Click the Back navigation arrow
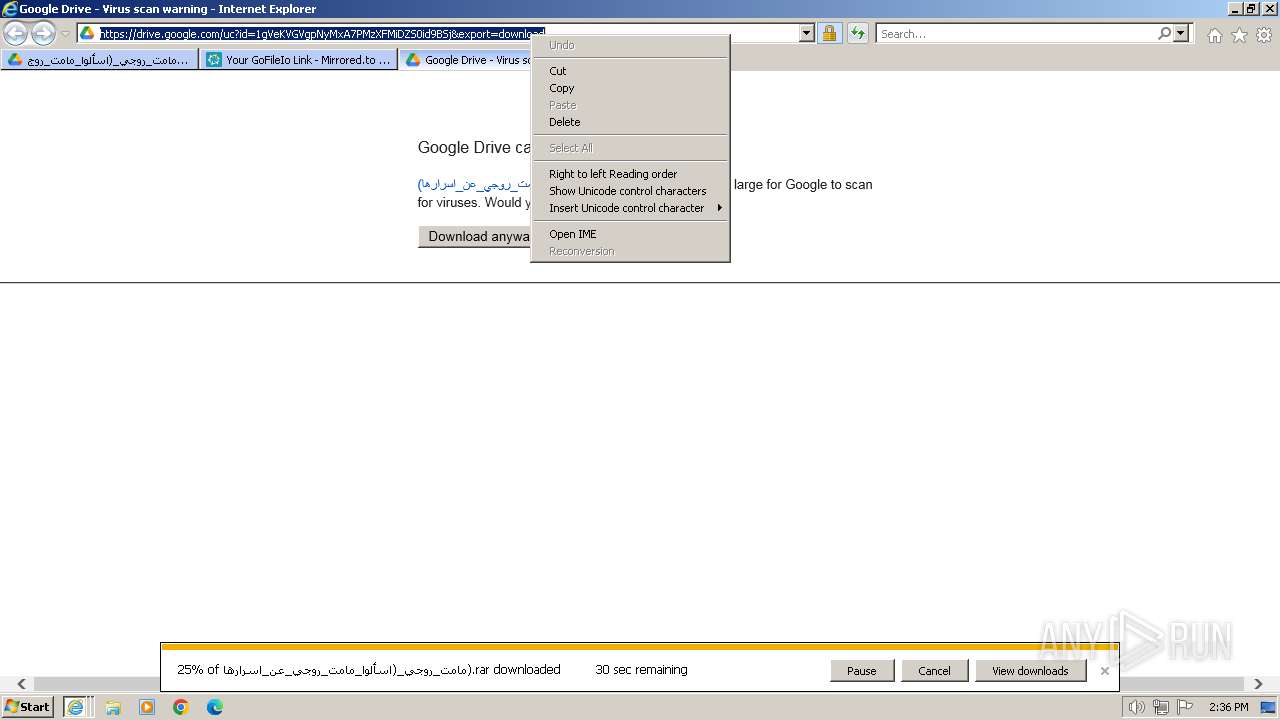The width and height of the screenshot is (1280, 720). coord(16,34)
